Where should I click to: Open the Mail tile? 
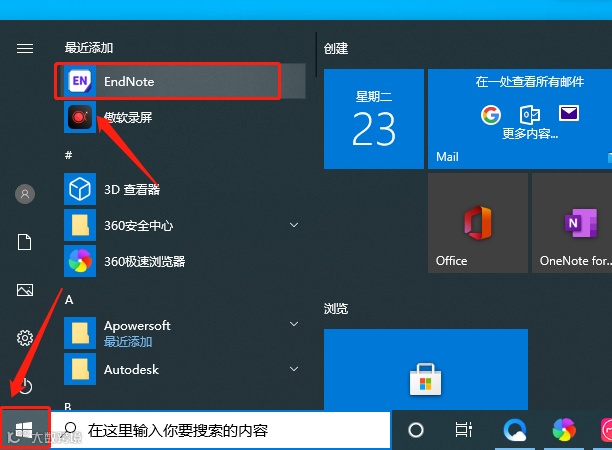(x=520, y=119)
